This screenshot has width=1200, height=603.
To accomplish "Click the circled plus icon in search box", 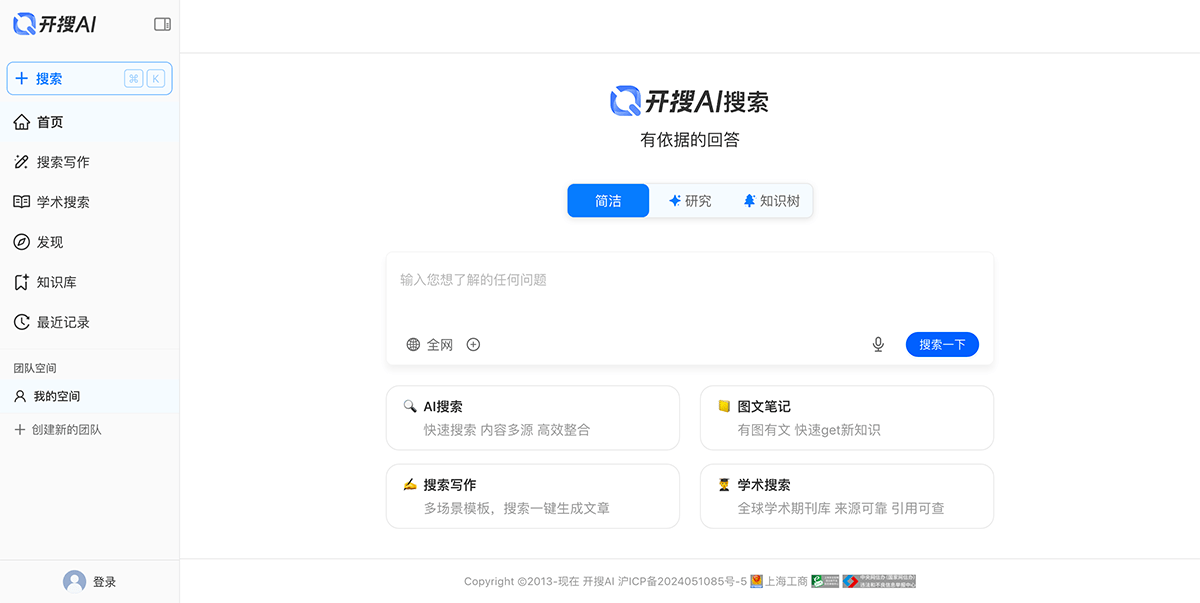I will pos(474,345).
